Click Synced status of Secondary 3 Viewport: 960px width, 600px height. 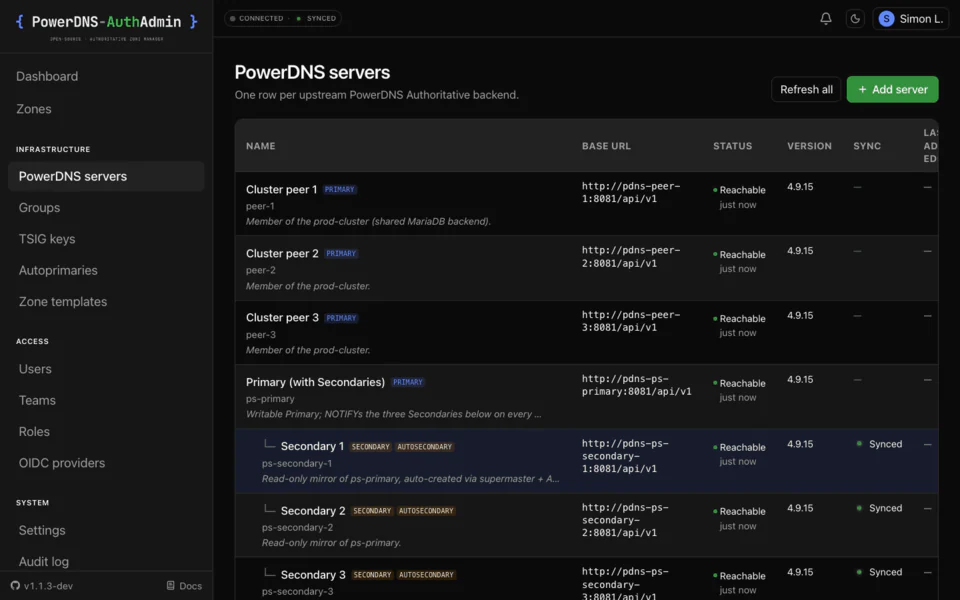[879, 572]
